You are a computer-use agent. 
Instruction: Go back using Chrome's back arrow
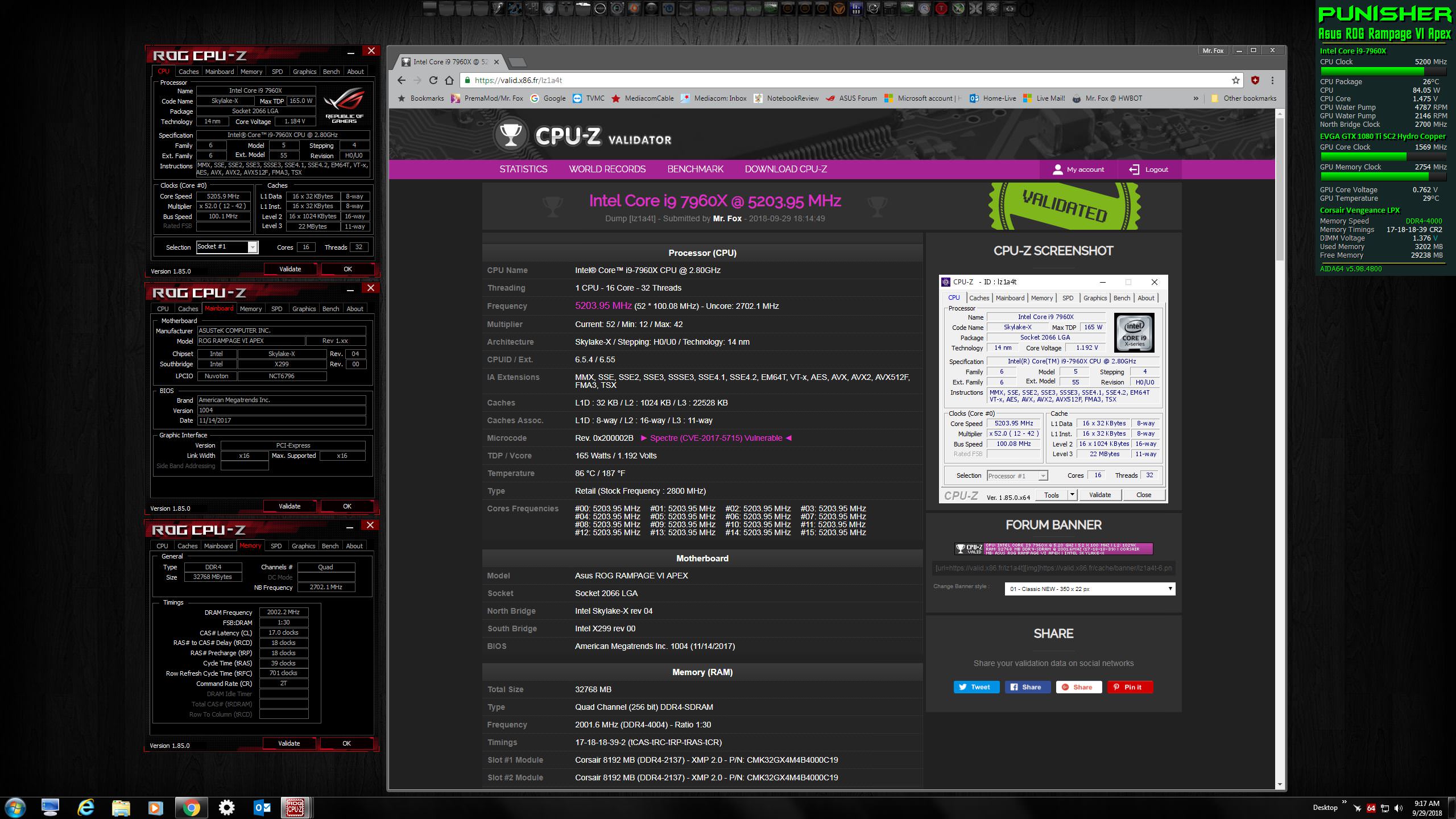tap(402, 80)
